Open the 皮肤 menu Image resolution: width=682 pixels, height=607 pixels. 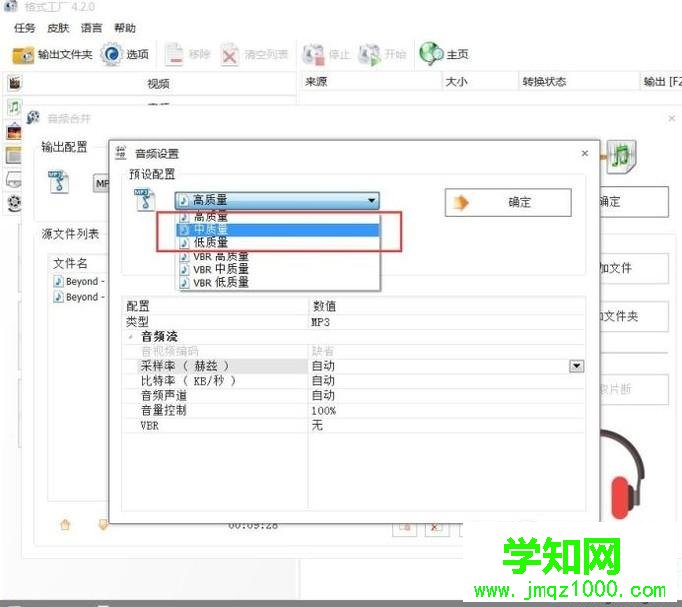[x=58, y=28]
